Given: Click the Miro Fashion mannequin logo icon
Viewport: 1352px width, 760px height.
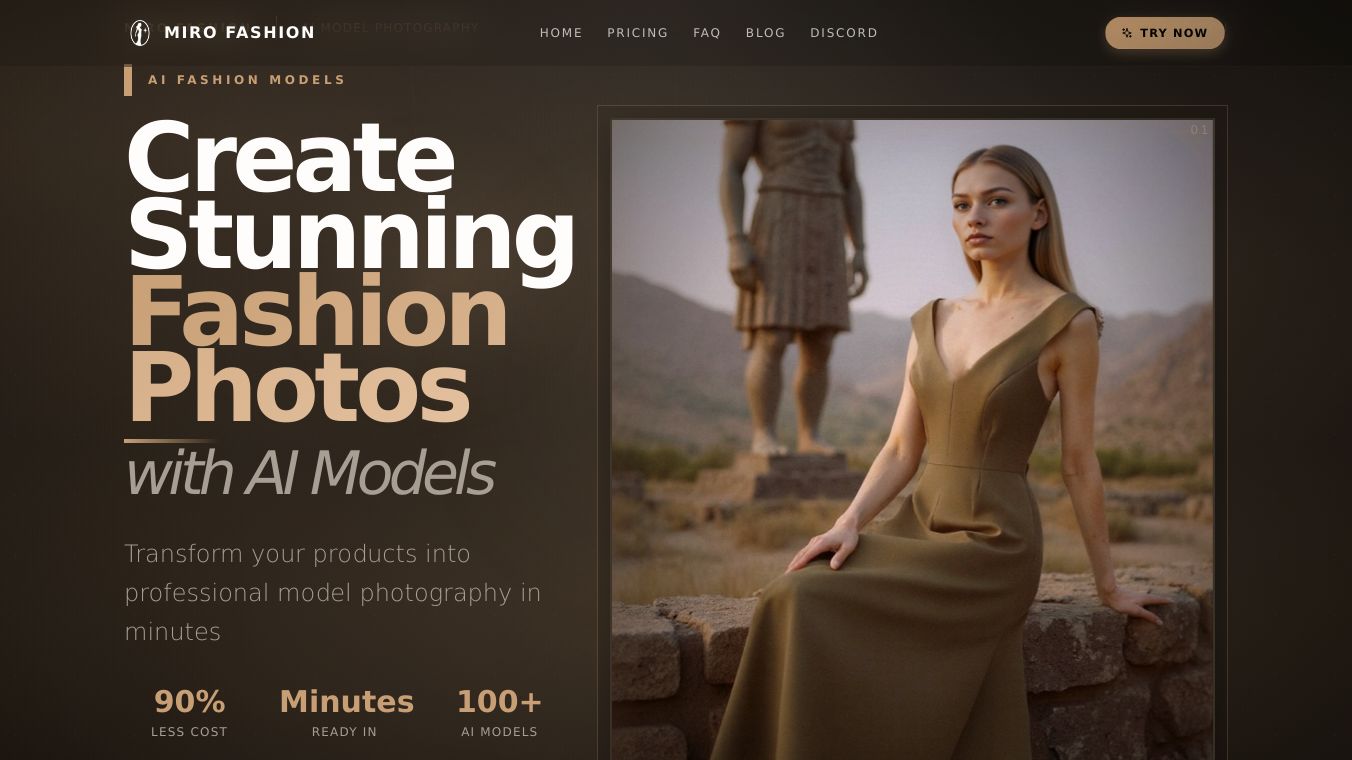Looking at the screenshot, I should coord(140,33).
